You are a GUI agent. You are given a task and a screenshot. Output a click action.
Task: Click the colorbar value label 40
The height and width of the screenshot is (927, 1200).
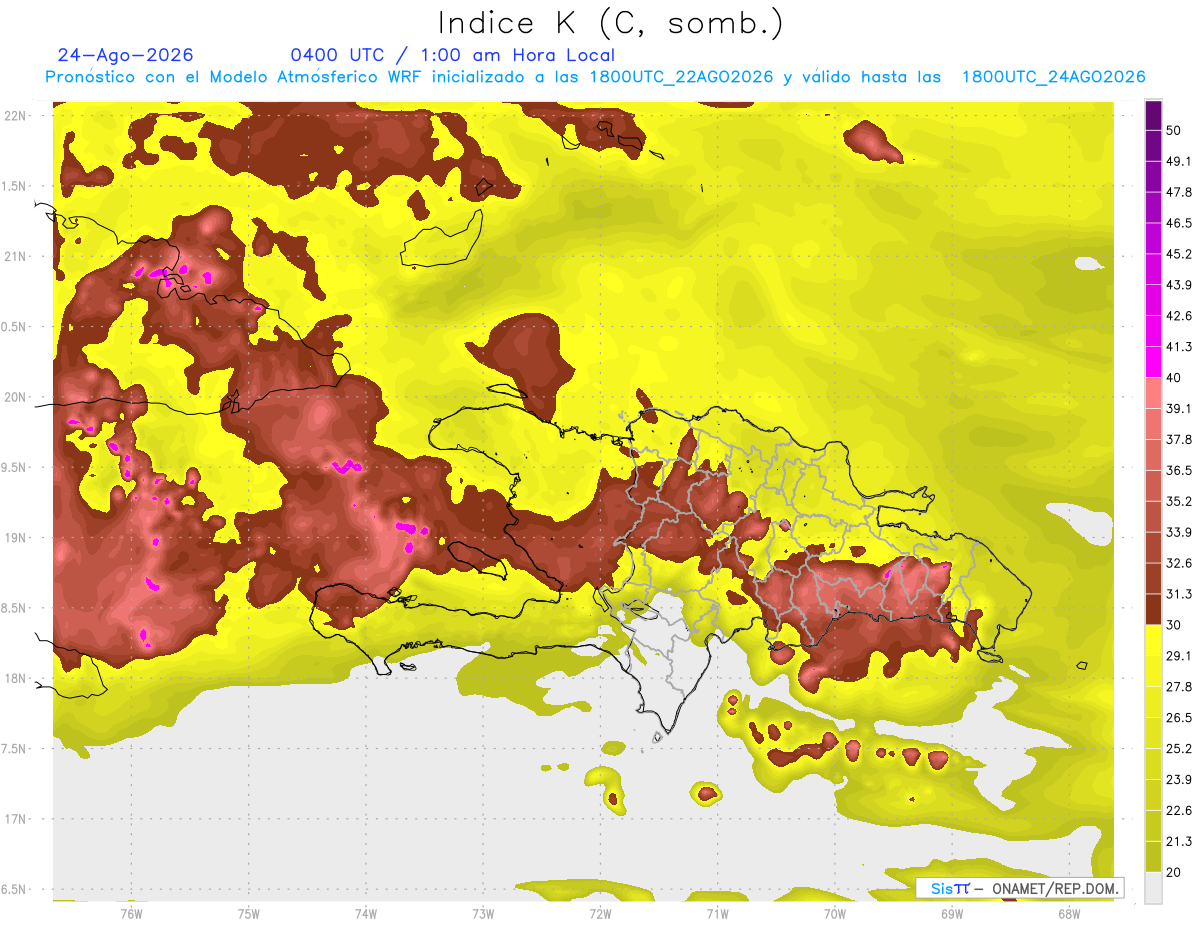tap(1174, 377)
